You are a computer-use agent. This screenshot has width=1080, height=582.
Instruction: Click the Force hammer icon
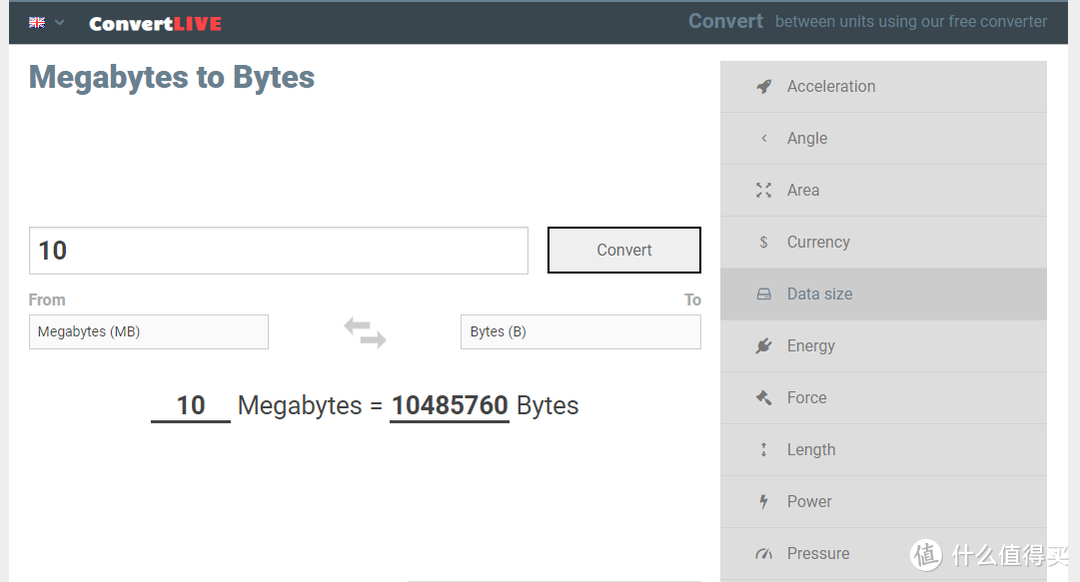pyautogui.click(x=764, y=398)
